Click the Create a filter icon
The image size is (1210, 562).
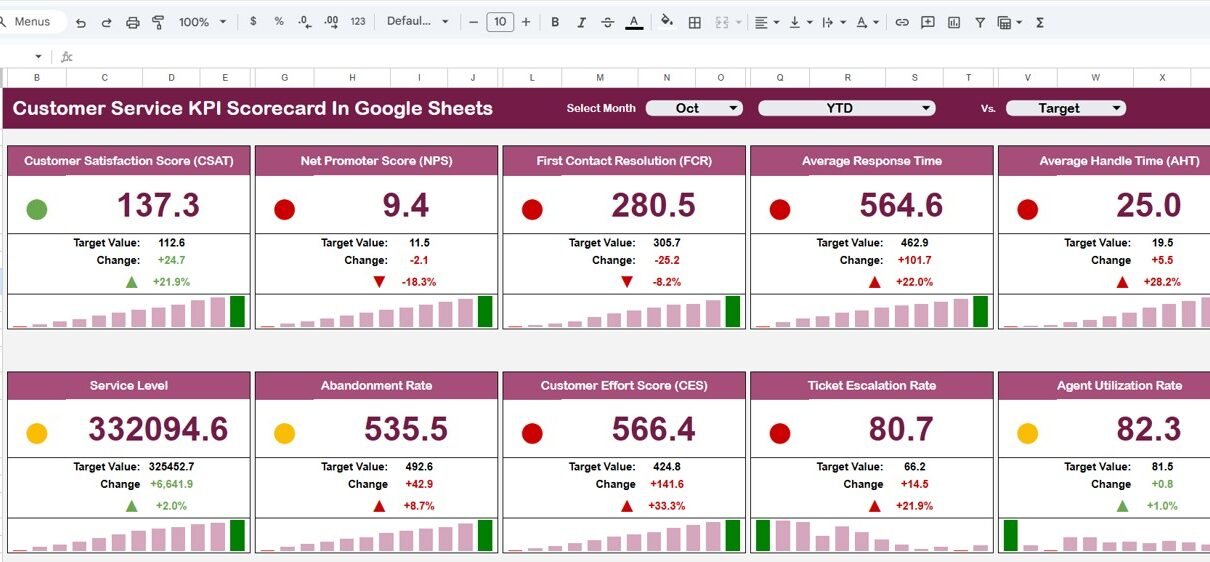(x=980, y=22)
